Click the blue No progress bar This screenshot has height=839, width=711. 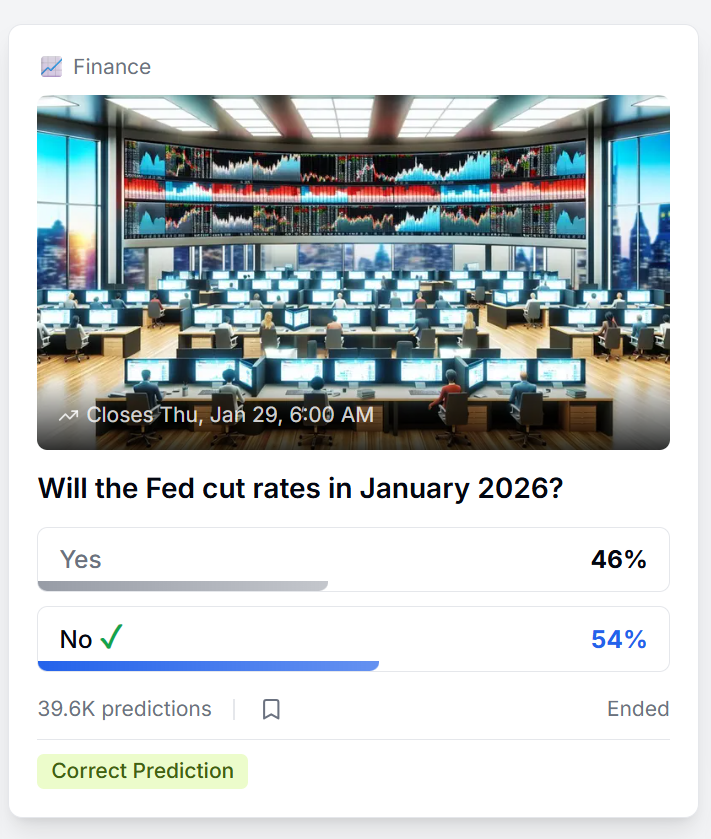tap(208, 665)
